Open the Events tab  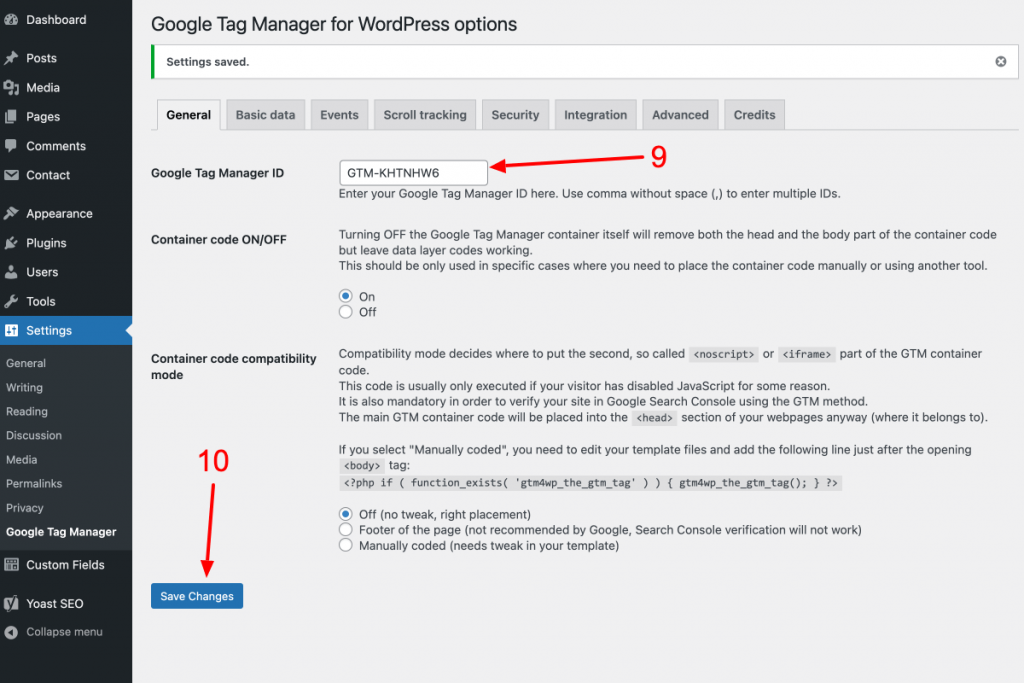(x=339, y=115)
